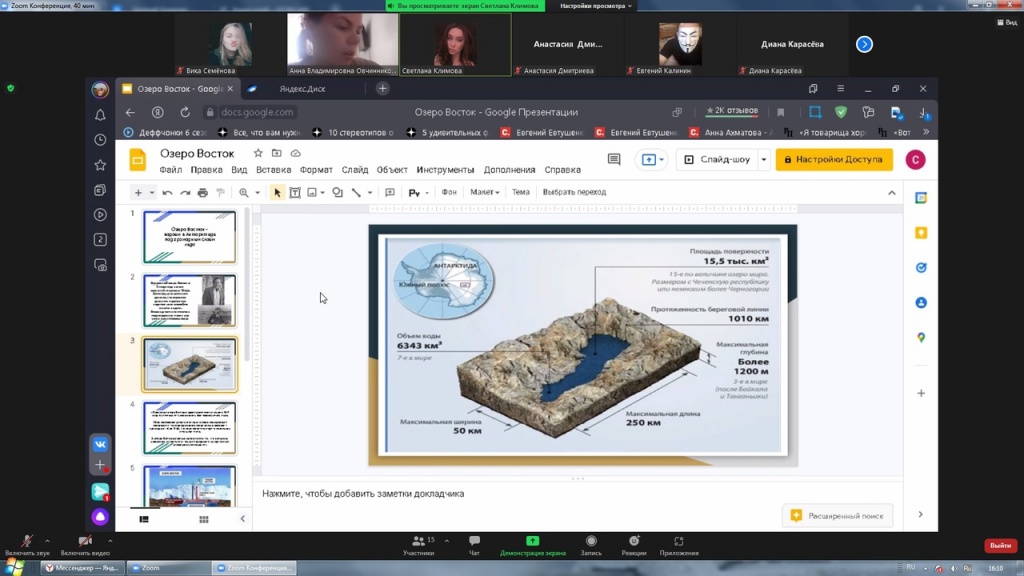Expand the zoom level dropdown
This screenshot has width=1024, height=576.
pos(257,193)
